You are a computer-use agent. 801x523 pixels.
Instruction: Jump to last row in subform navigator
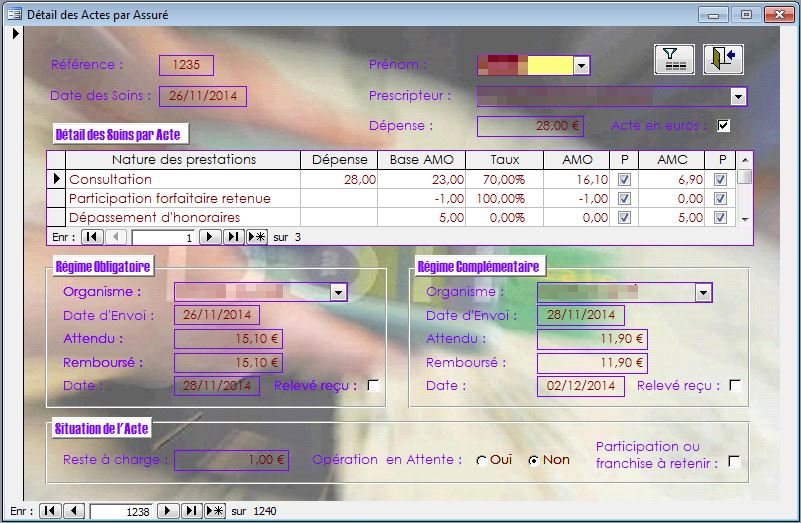click(233, 237)
